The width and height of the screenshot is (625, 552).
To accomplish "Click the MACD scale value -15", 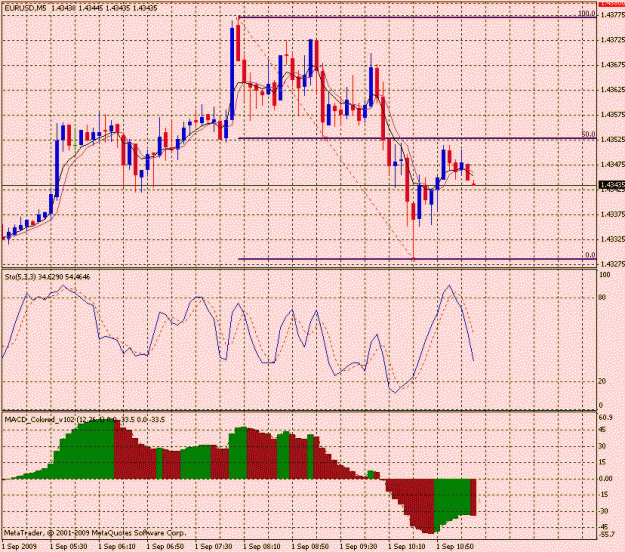I will [x=604, y=495].
